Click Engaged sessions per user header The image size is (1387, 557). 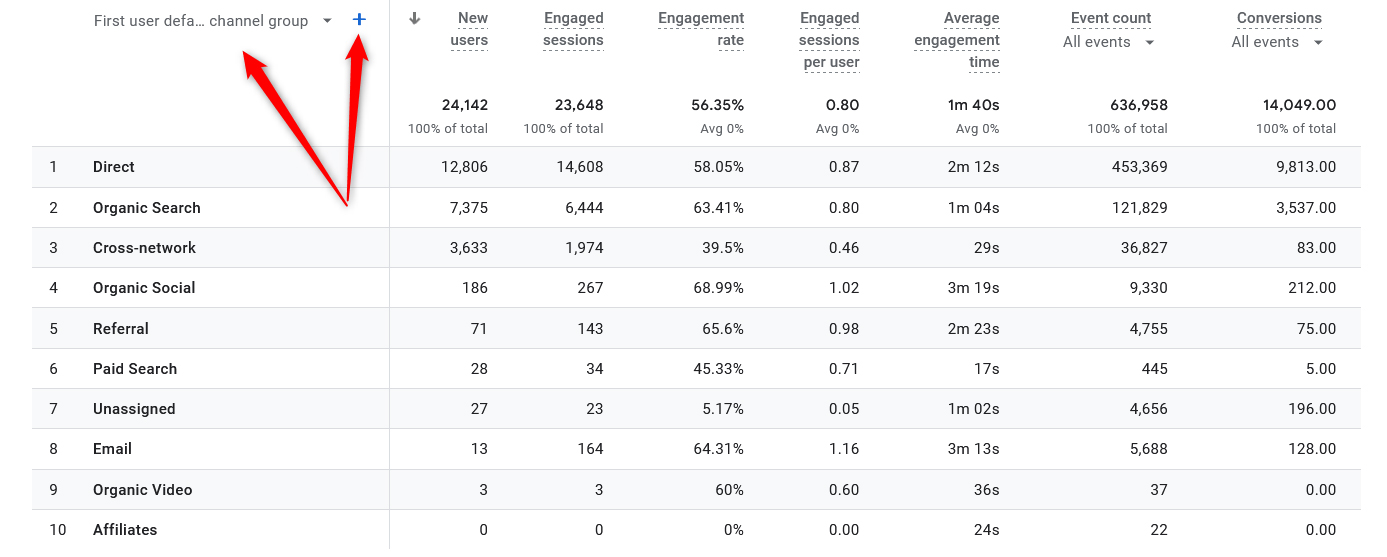pos(829,40)
